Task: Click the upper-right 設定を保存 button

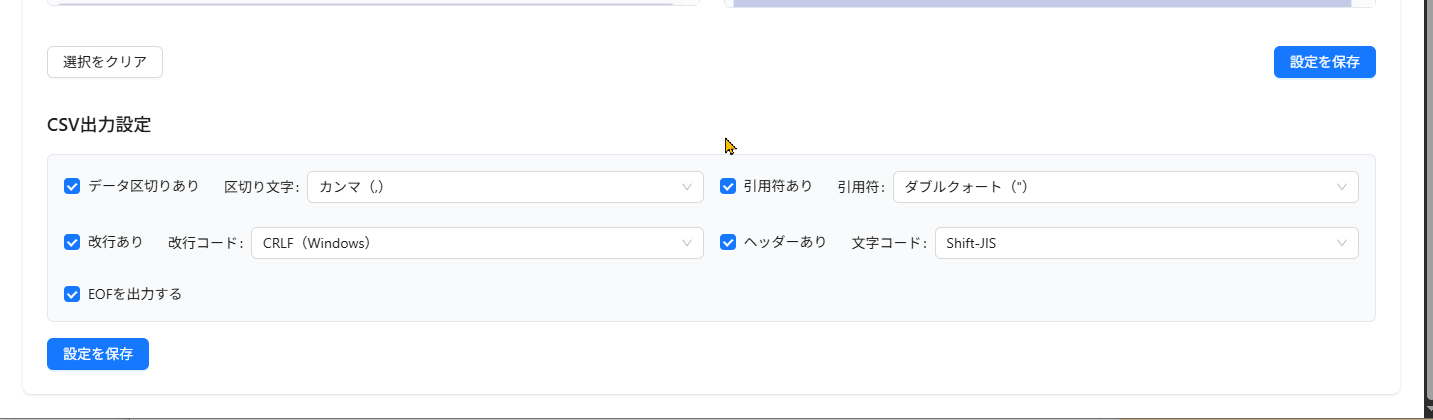Action: click(x=1324, y=62)
